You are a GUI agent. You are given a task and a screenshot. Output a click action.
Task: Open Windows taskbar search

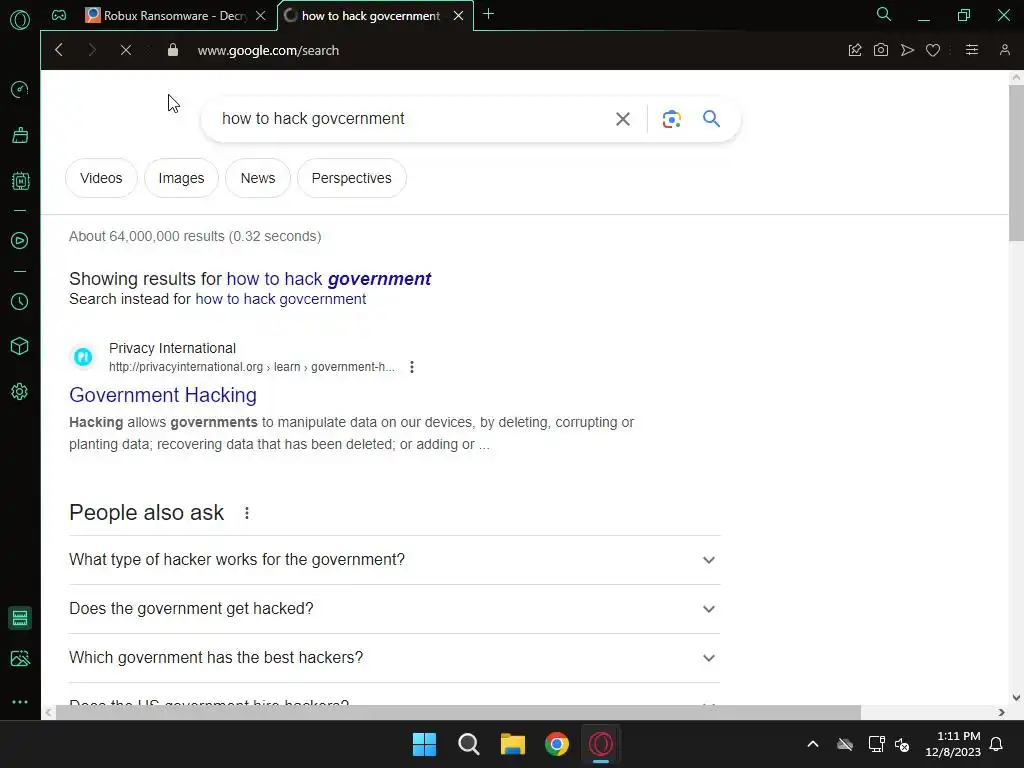click(469, 744)
